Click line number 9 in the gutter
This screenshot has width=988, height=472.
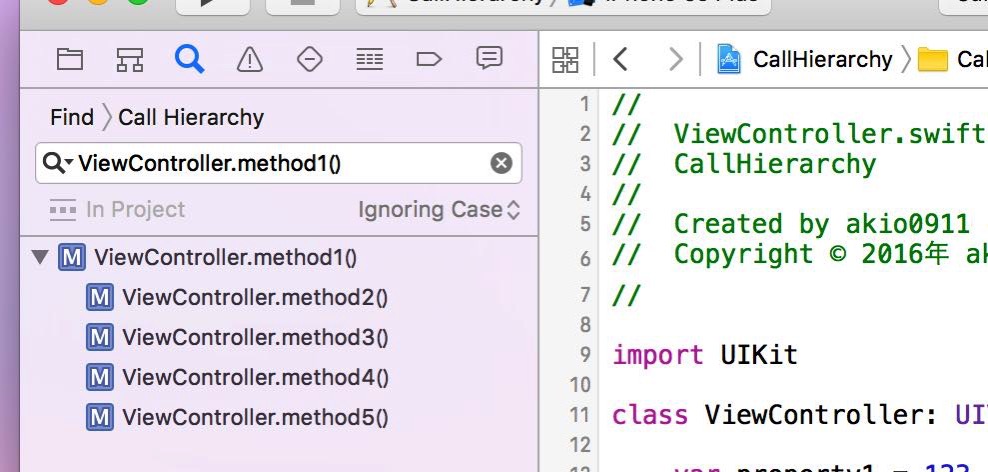[585, 355]
